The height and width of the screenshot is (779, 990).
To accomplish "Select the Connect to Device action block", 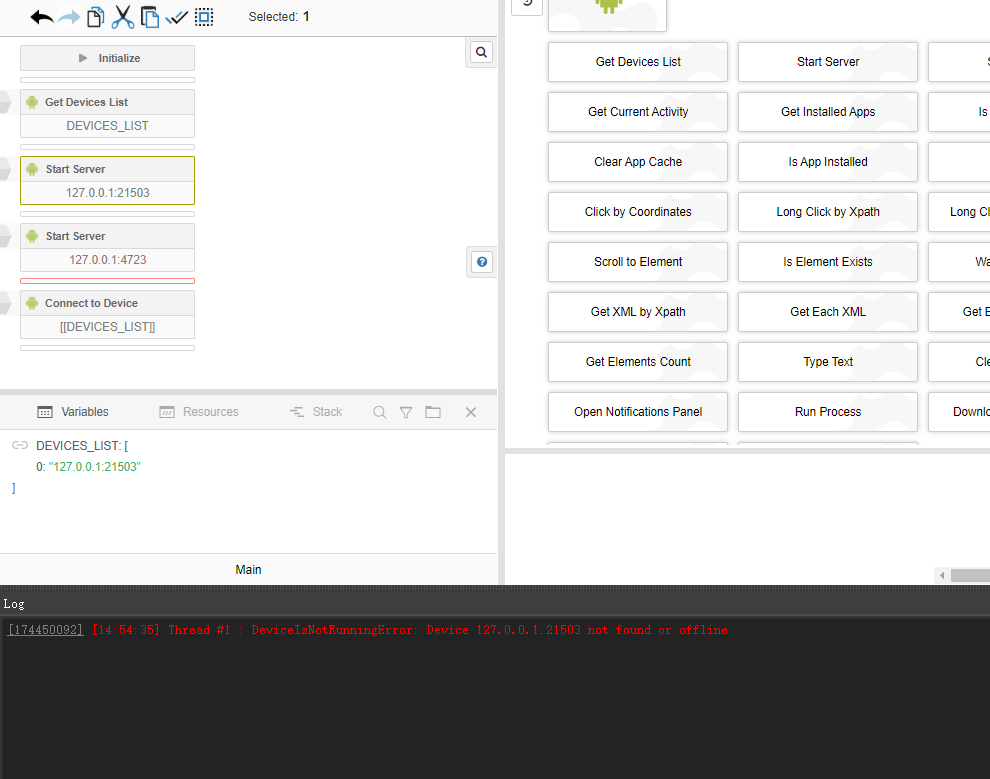I will tap(107, 303).
